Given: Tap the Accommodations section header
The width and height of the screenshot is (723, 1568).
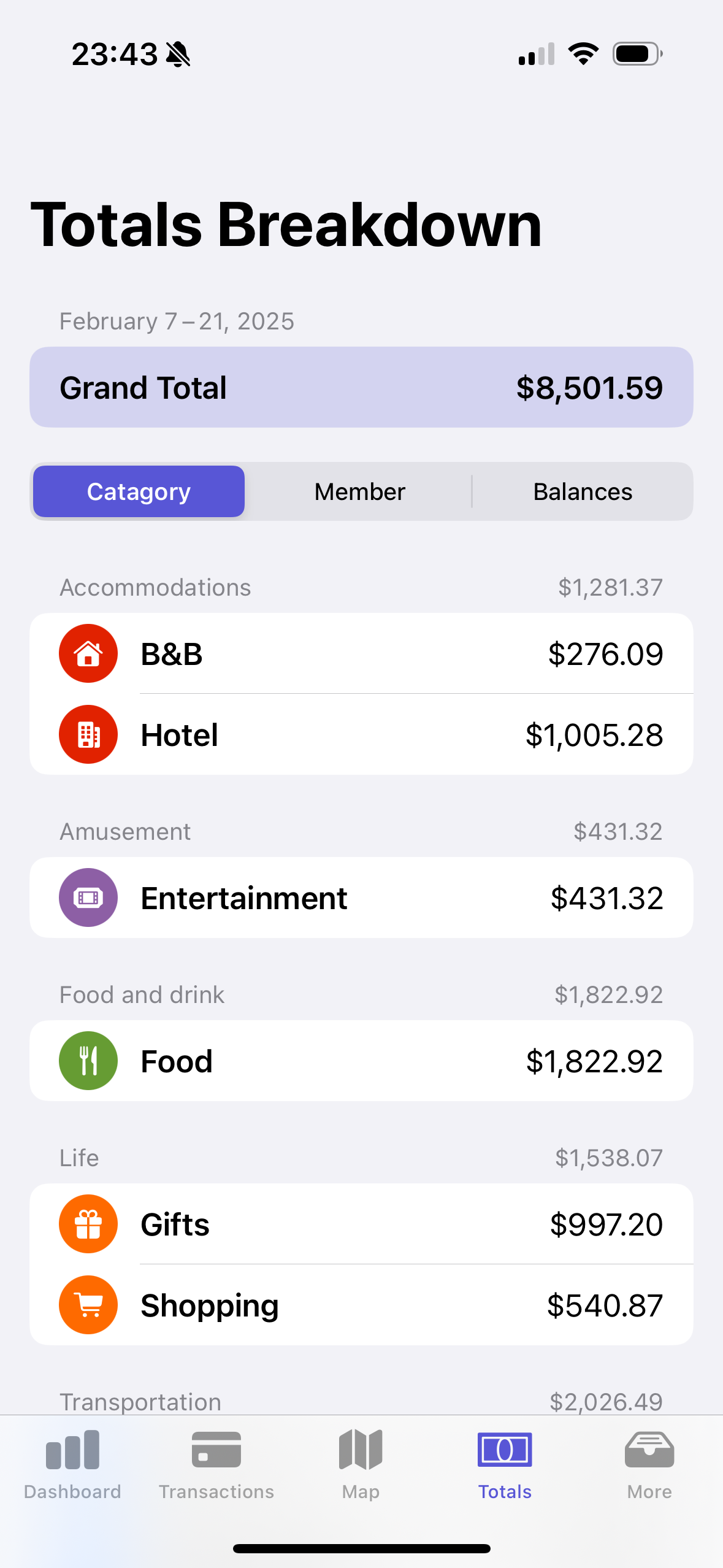Looking at the screenshot, I should (155, 588).
